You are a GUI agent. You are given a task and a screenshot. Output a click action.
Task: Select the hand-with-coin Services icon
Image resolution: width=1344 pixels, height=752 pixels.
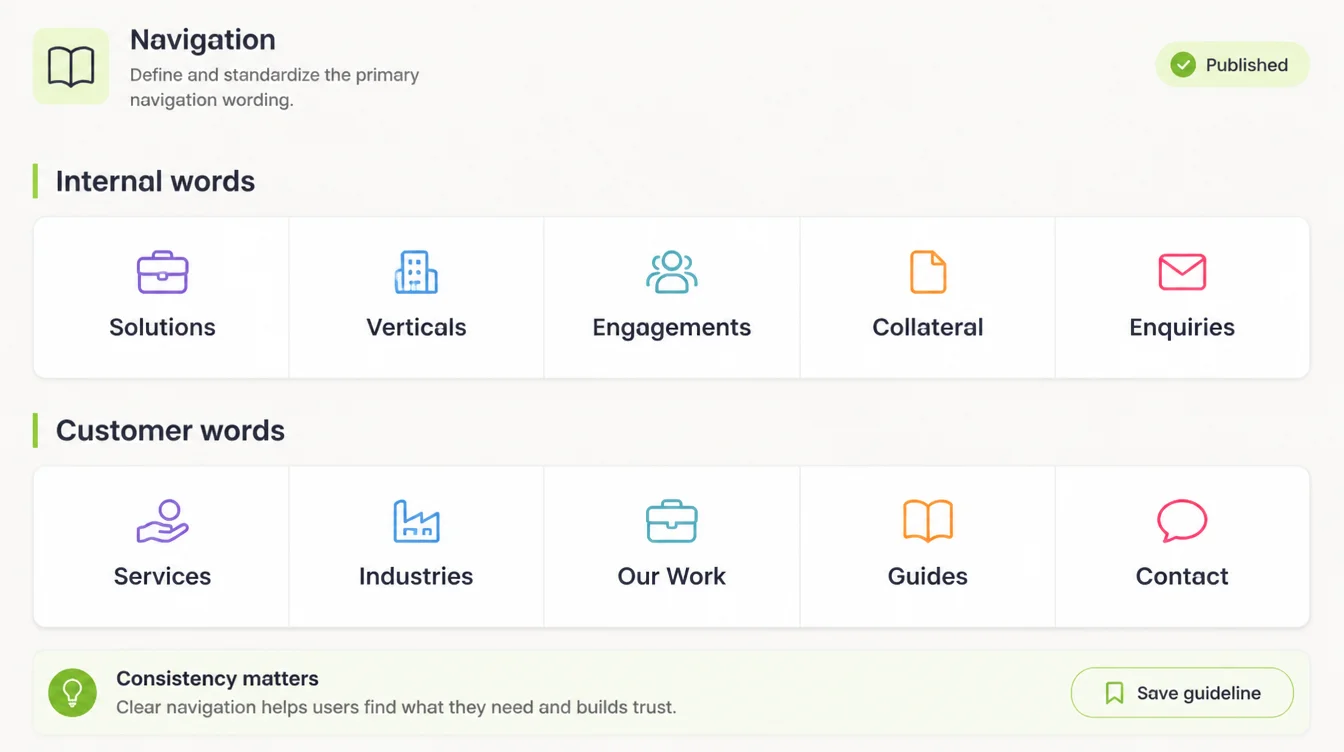(162, 521)
